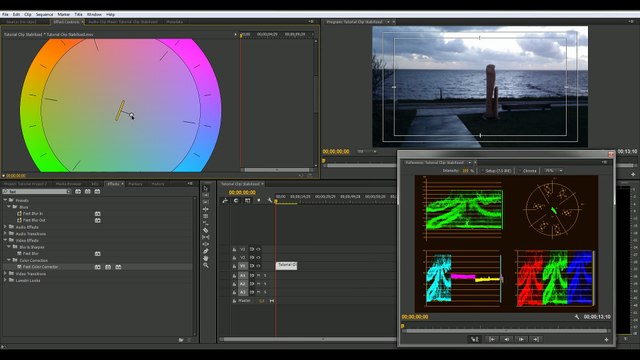This screenshot has width=640, height=360.
Task: Mute audio track A1
Action: (x=258, y=276)
